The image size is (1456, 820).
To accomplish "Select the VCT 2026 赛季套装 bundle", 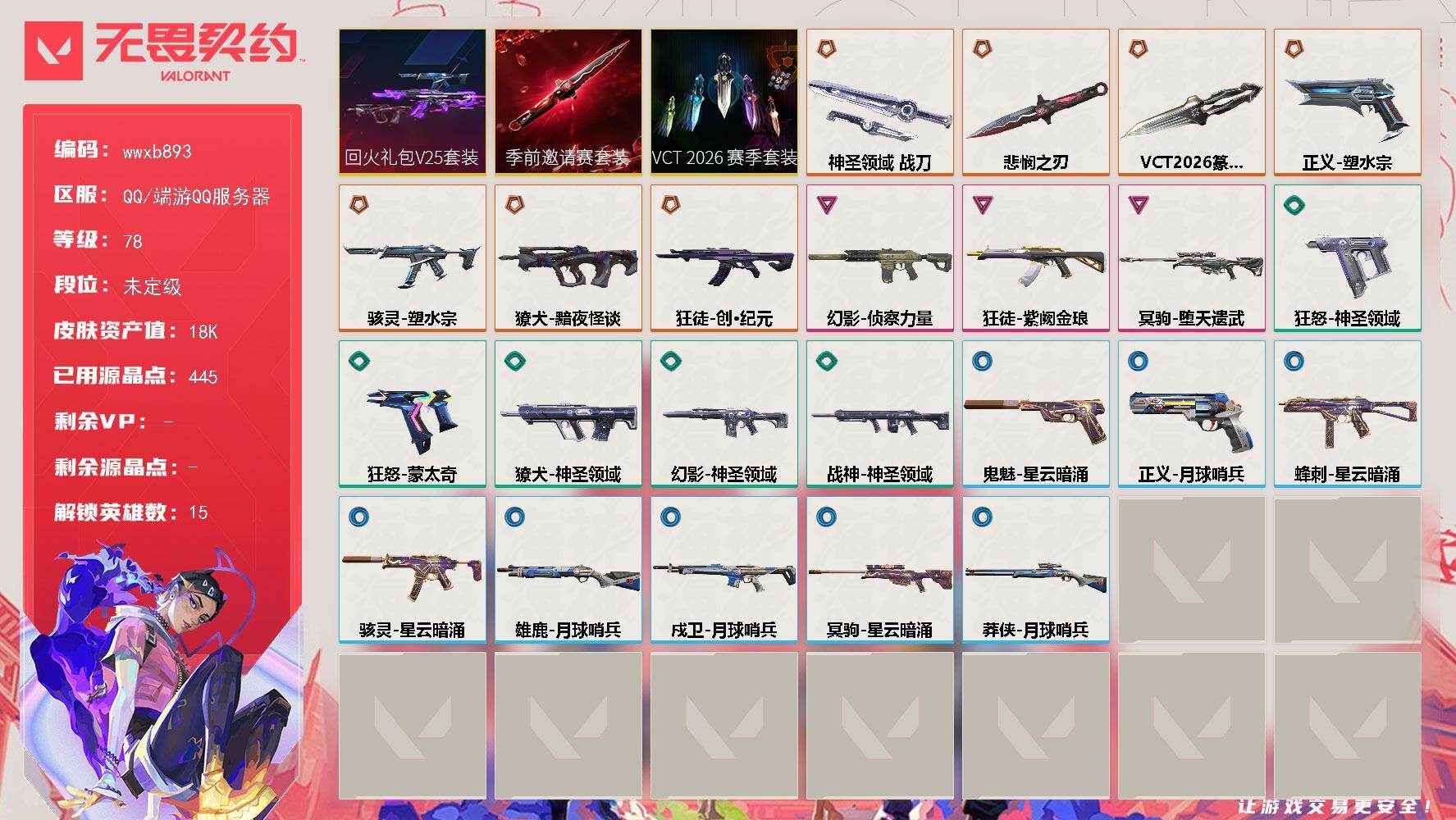I will click(723, 102).
